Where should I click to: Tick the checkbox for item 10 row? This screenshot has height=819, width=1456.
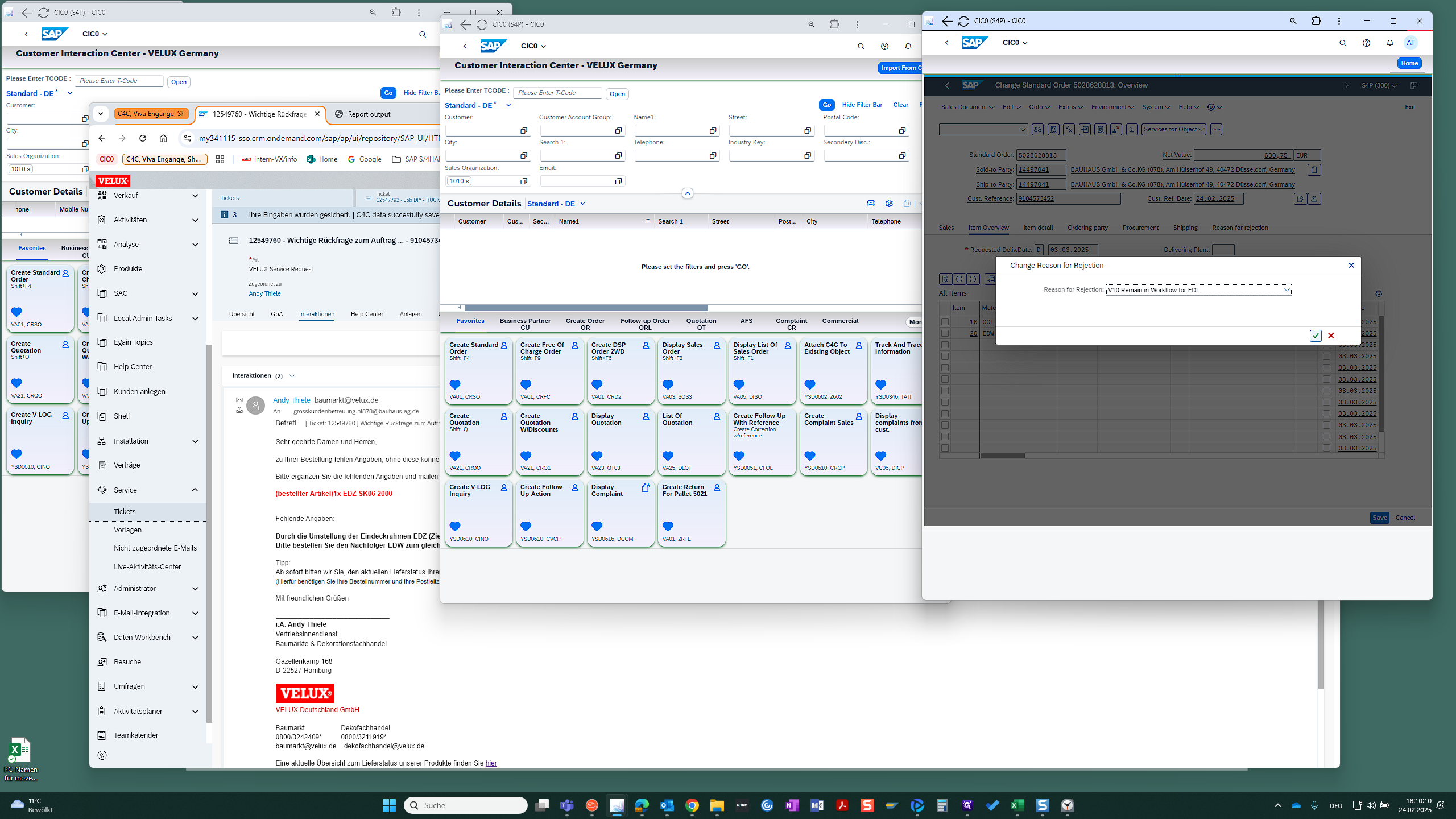pos(945,322)
